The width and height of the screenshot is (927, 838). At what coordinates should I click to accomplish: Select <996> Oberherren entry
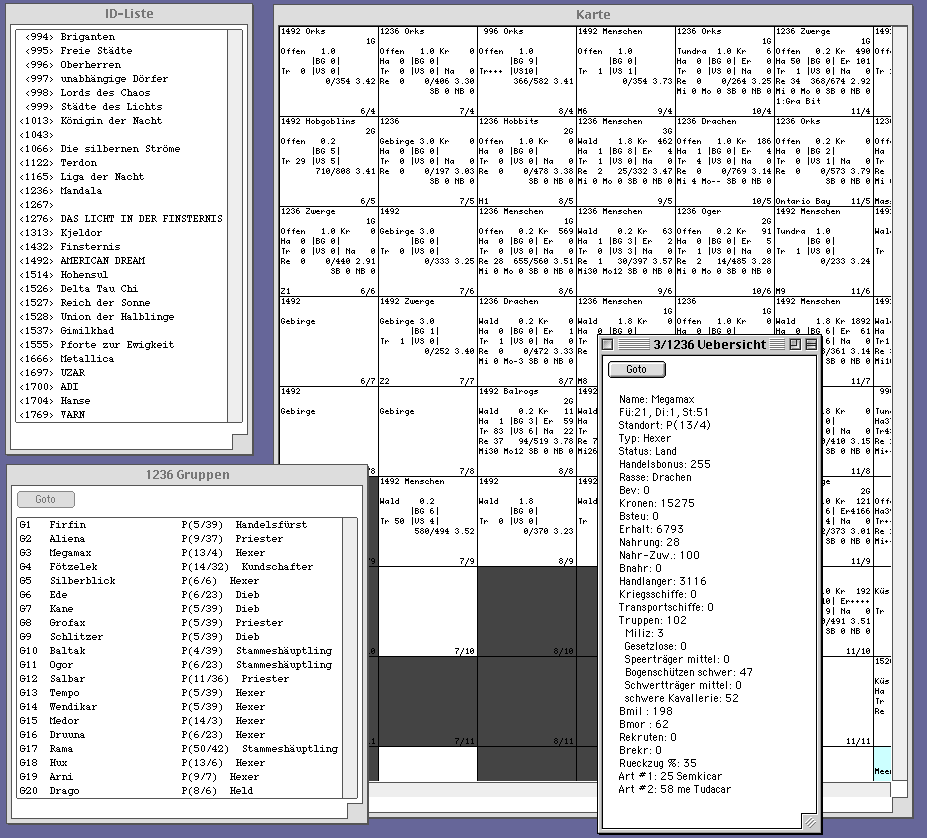tap(121, 65)
